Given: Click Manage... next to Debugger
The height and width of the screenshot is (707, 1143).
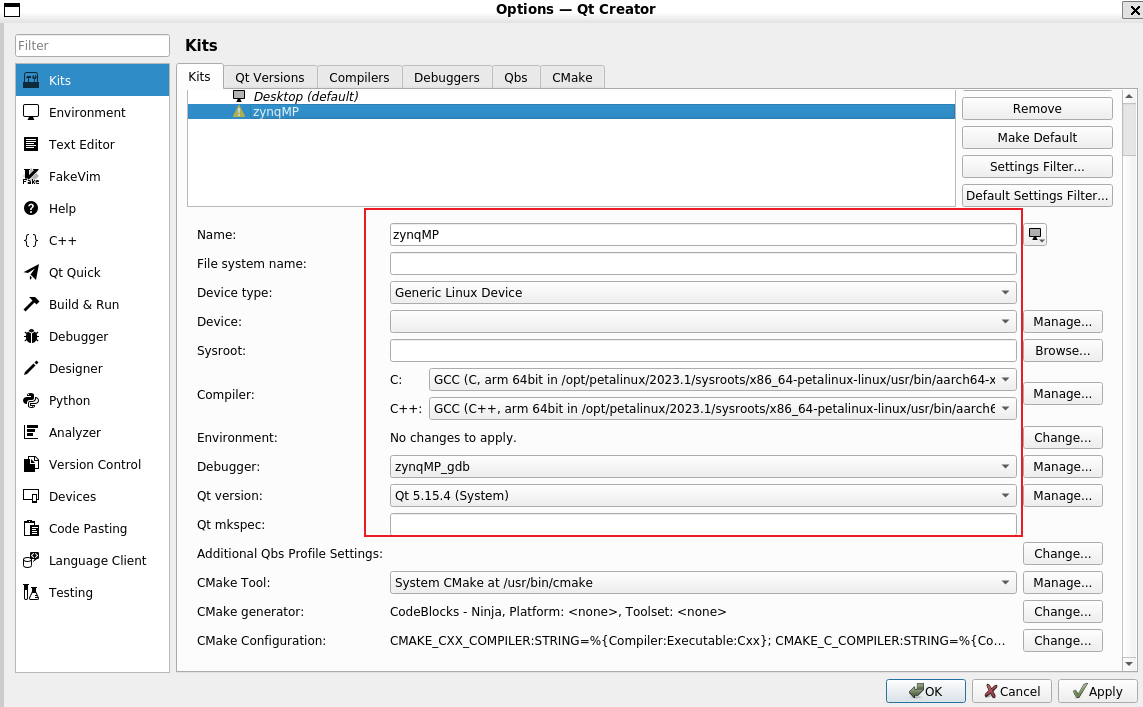Looking at the screenshot, I should click(1063, 467).
